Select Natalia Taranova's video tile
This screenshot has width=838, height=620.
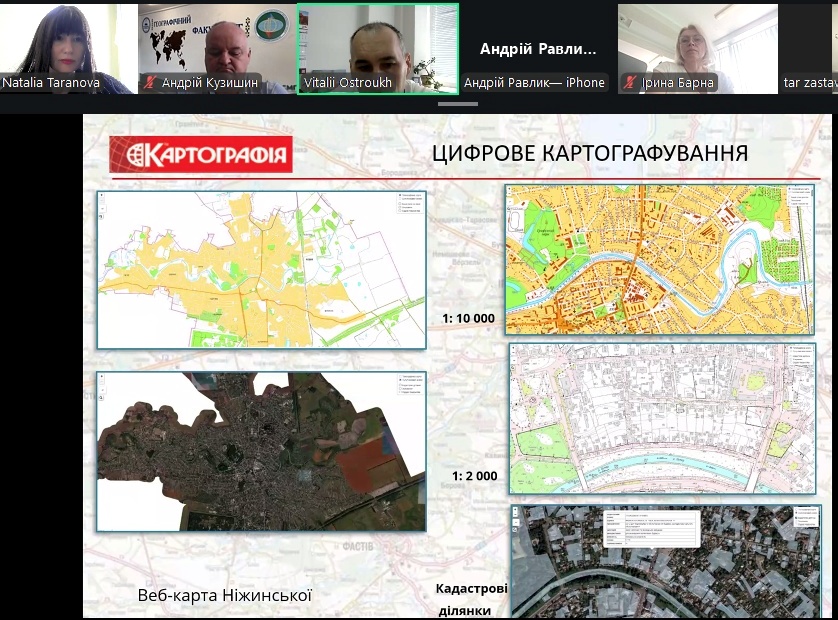pos(68,49)
